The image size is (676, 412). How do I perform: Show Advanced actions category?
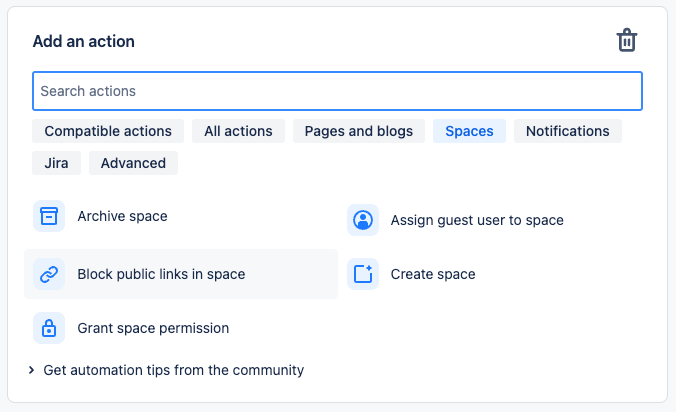pos(133,163)
